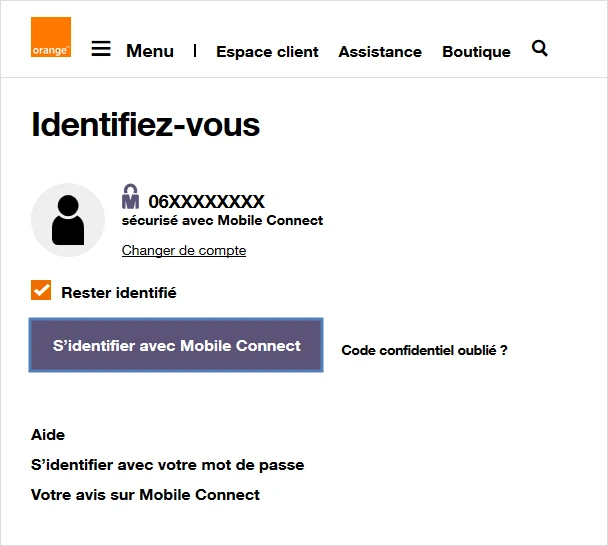
Task: Click the search magnifier icon
Action: [540, 48]
